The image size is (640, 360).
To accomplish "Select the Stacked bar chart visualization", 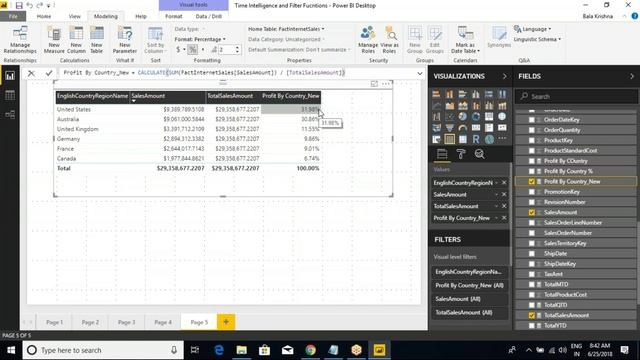I will click(436, 94).
